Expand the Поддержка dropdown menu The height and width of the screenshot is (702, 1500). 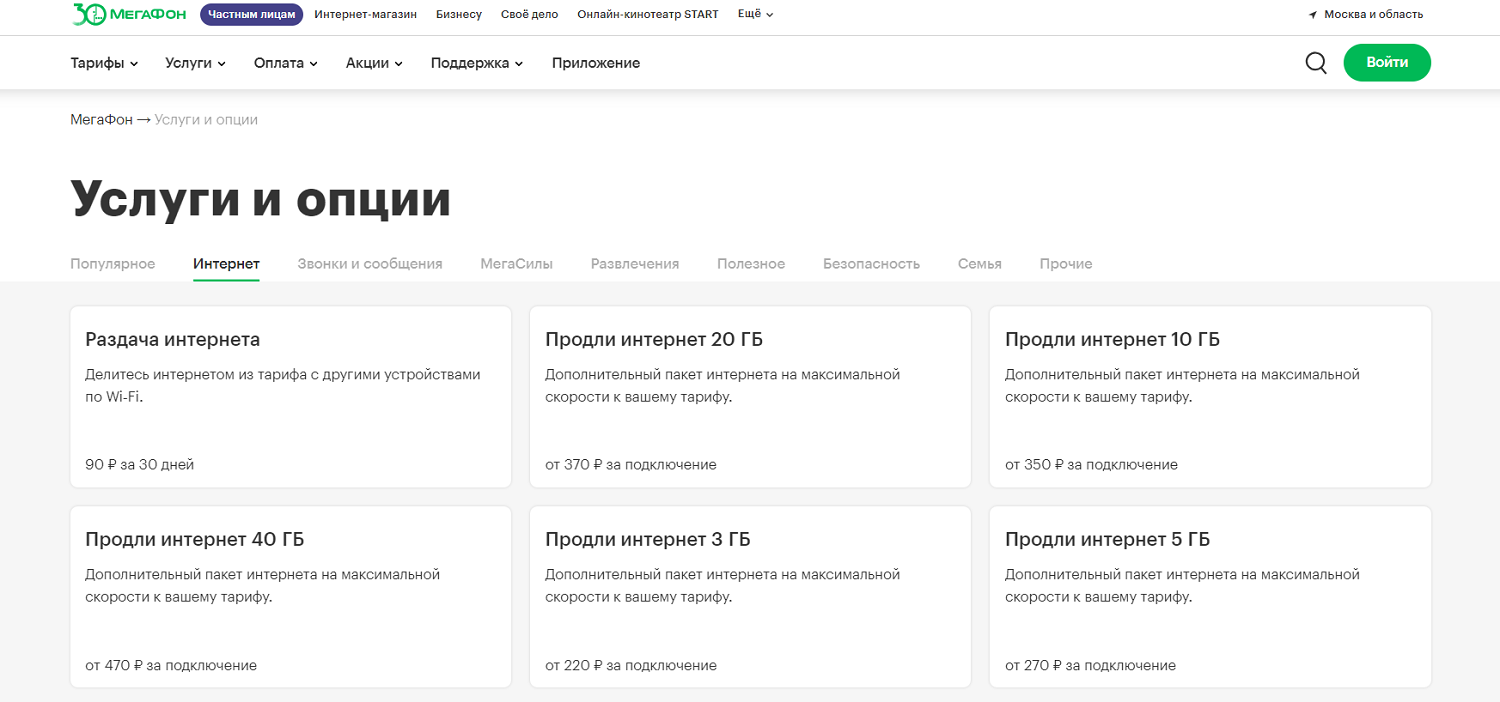point(477,63)
